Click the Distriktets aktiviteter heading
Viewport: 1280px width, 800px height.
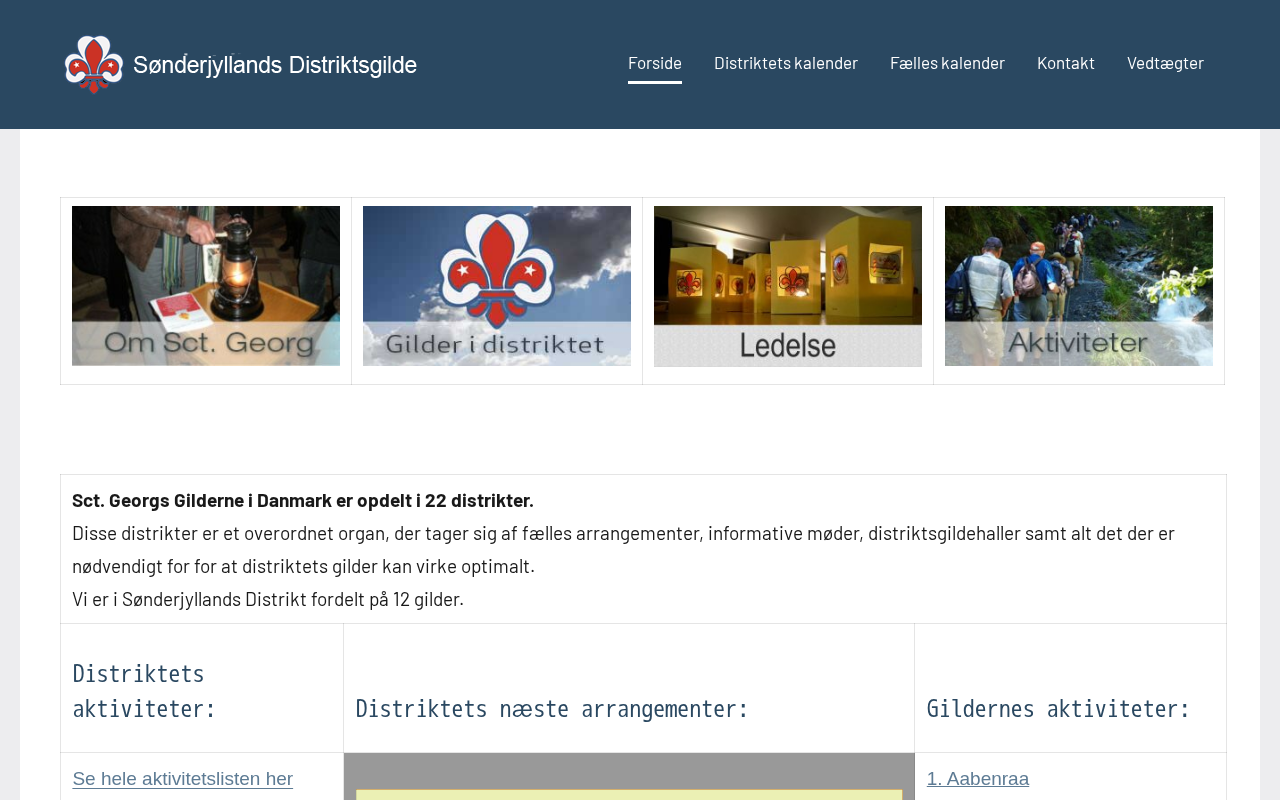click(145, 691)
